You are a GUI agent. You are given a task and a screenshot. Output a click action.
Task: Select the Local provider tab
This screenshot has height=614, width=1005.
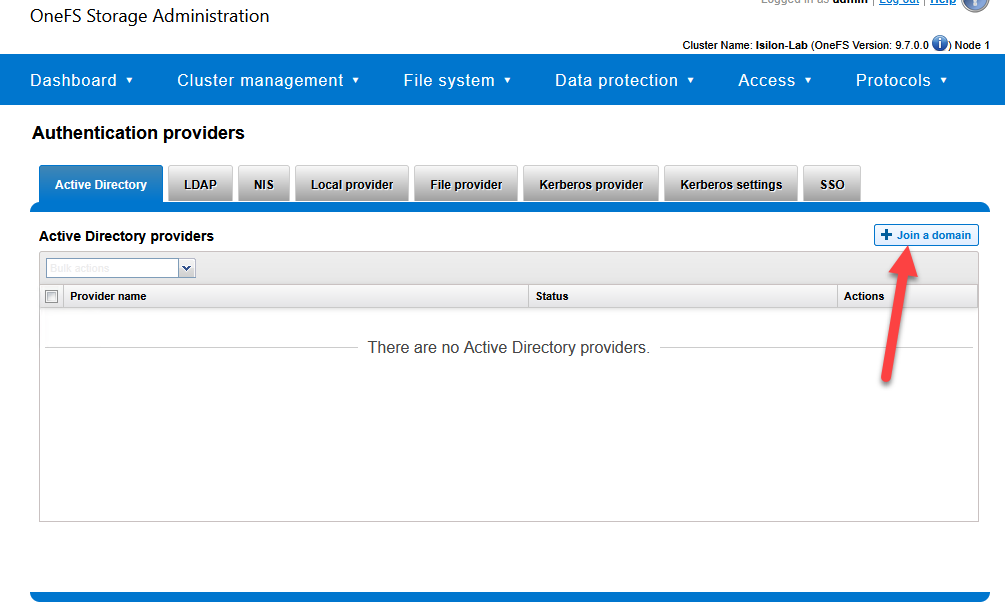coord(352,184)
